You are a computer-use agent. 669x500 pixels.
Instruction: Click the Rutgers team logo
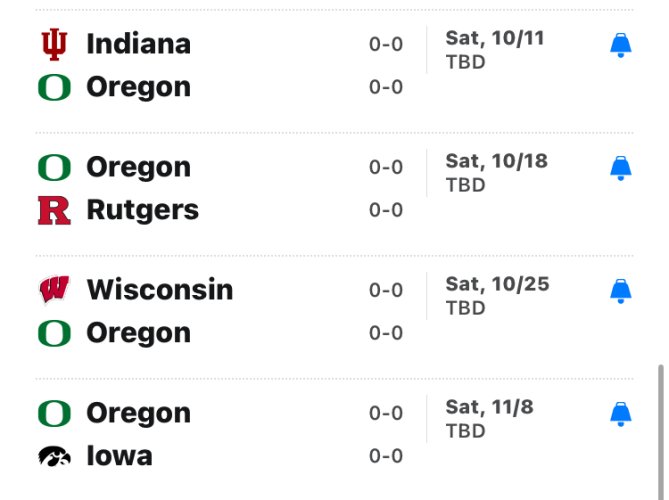point(54,210)
